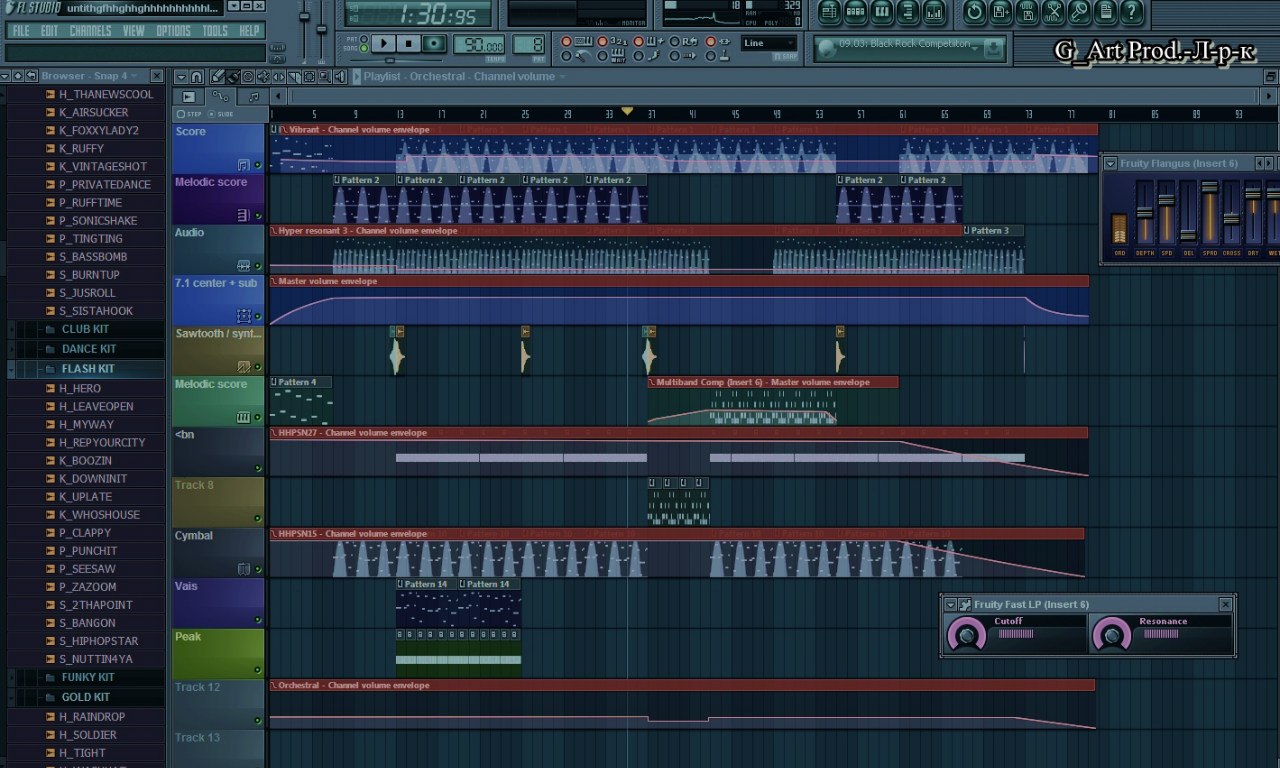Screen dimensions: 1280x768
Task: Select the SLIDE radio option
Action: [x=211, y=114]
